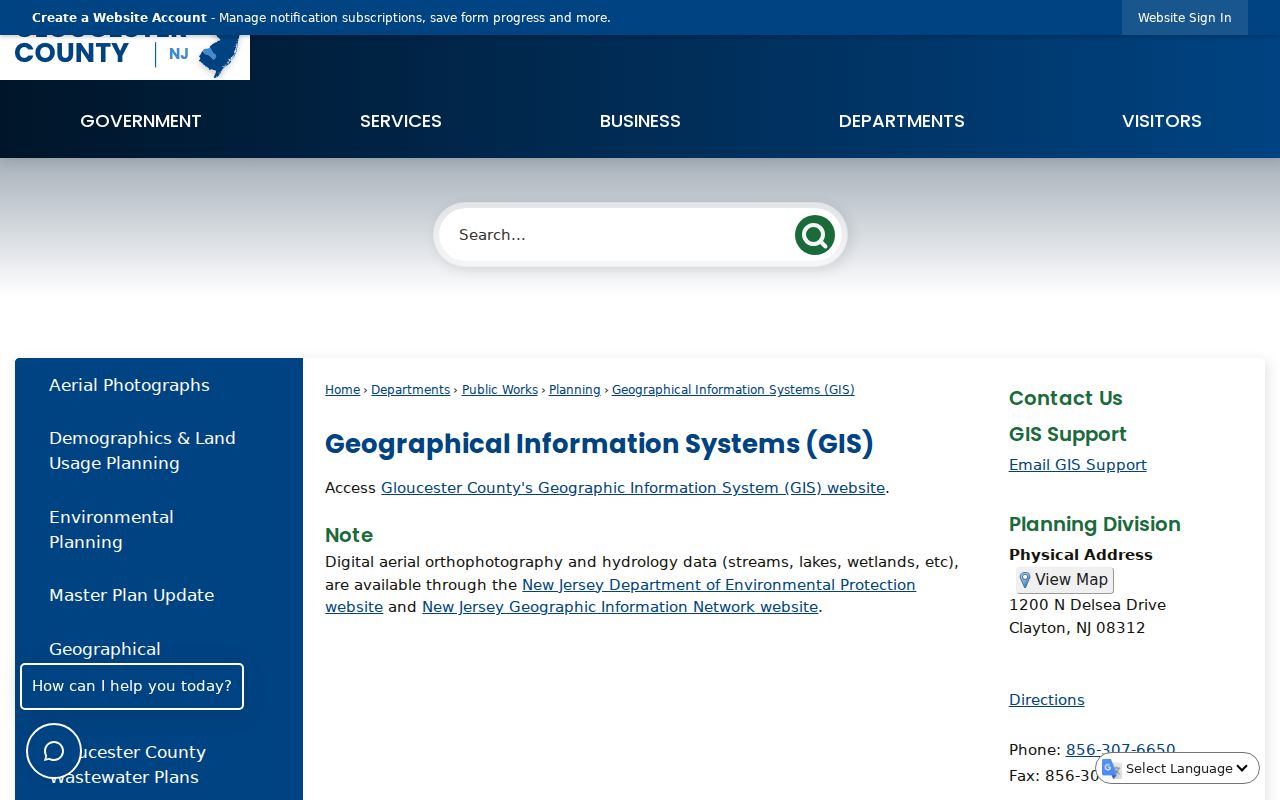Open the Directions link
The image size is (1280, 800).
1047,700
